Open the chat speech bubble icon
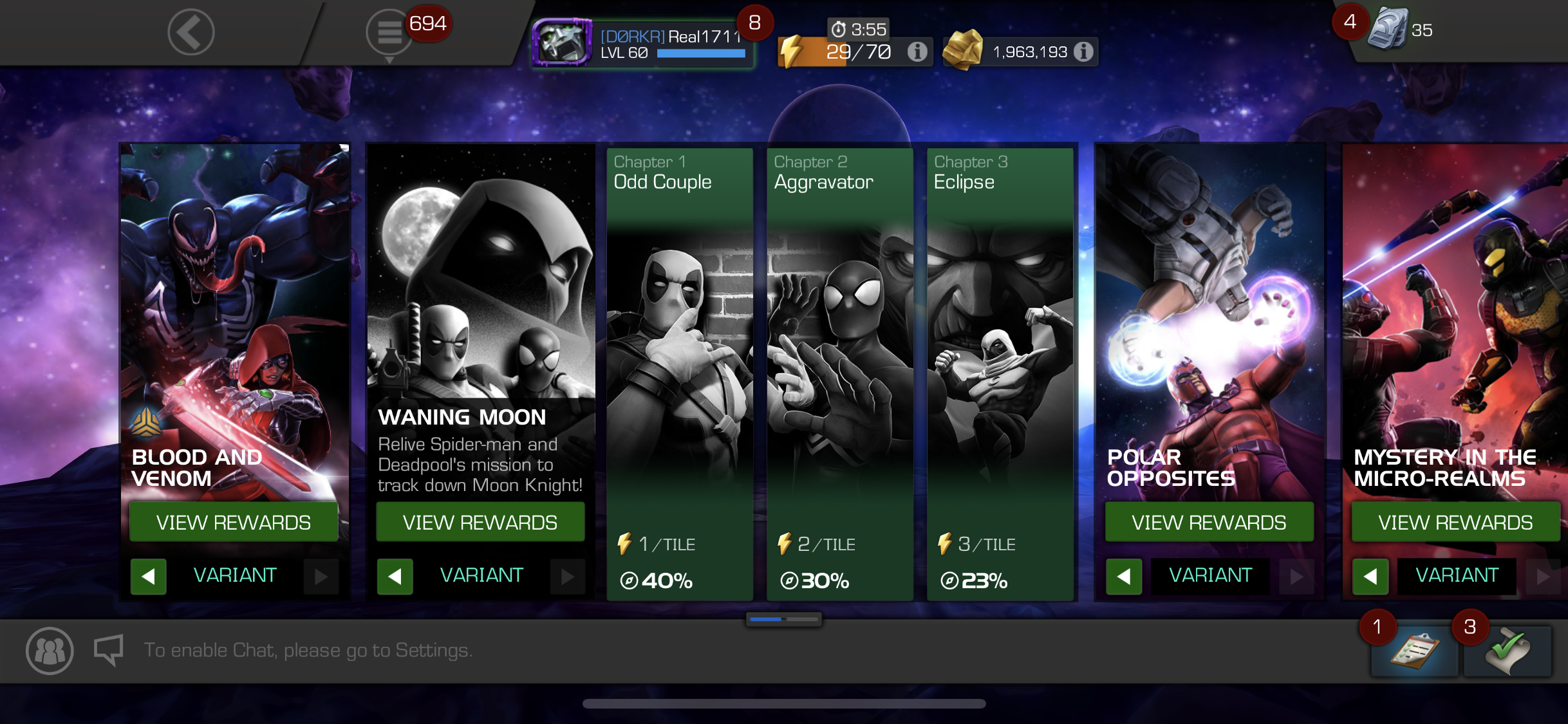This screenshot has height=724, width=1568. tap(108, 650)
